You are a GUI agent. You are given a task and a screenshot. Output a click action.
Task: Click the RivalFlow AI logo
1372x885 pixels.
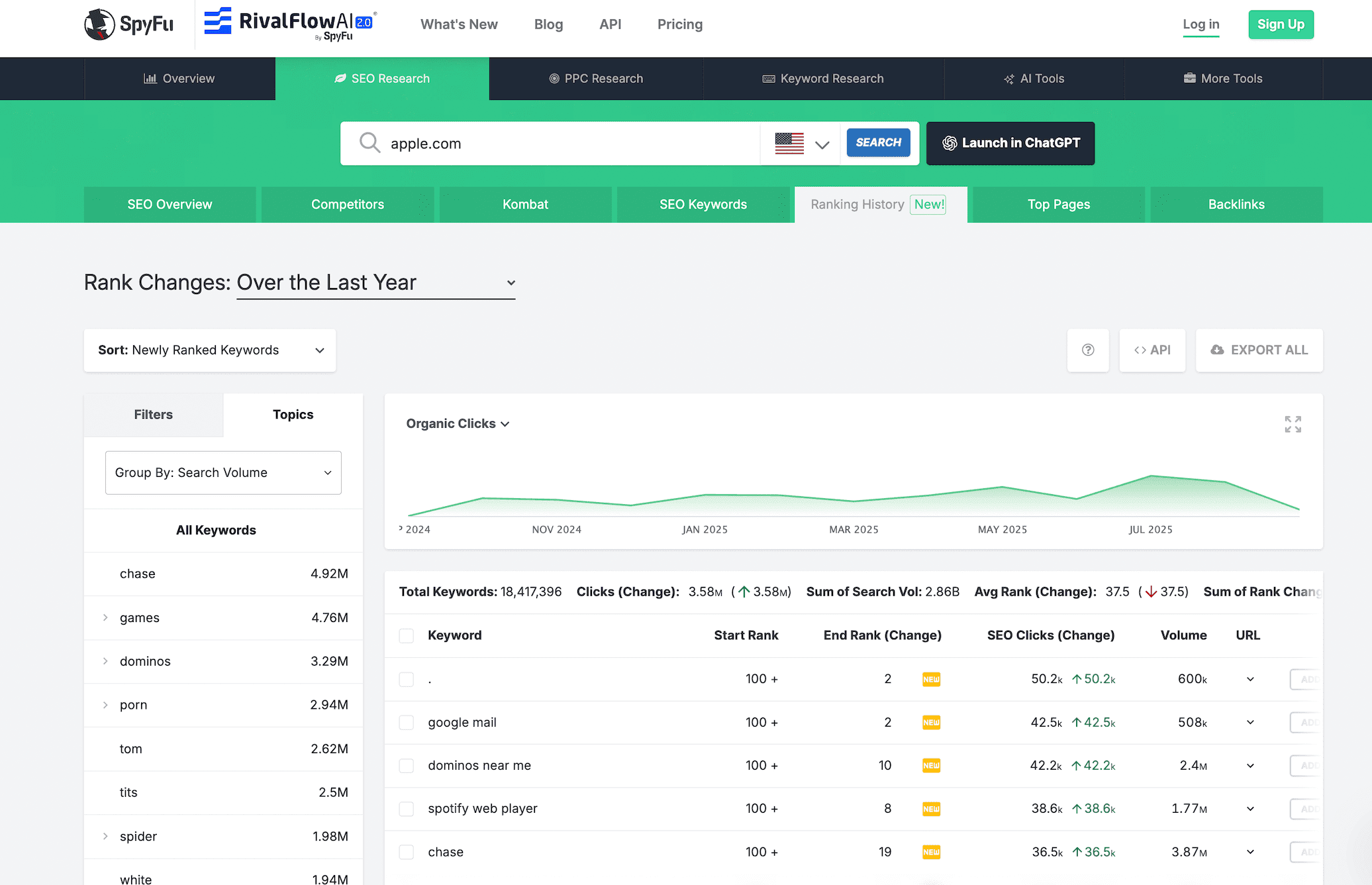point(290,24)
